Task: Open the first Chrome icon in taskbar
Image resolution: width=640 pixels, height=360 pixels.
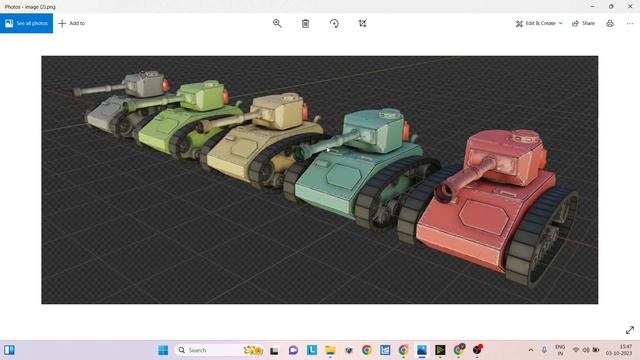Action: click(367, 350)
